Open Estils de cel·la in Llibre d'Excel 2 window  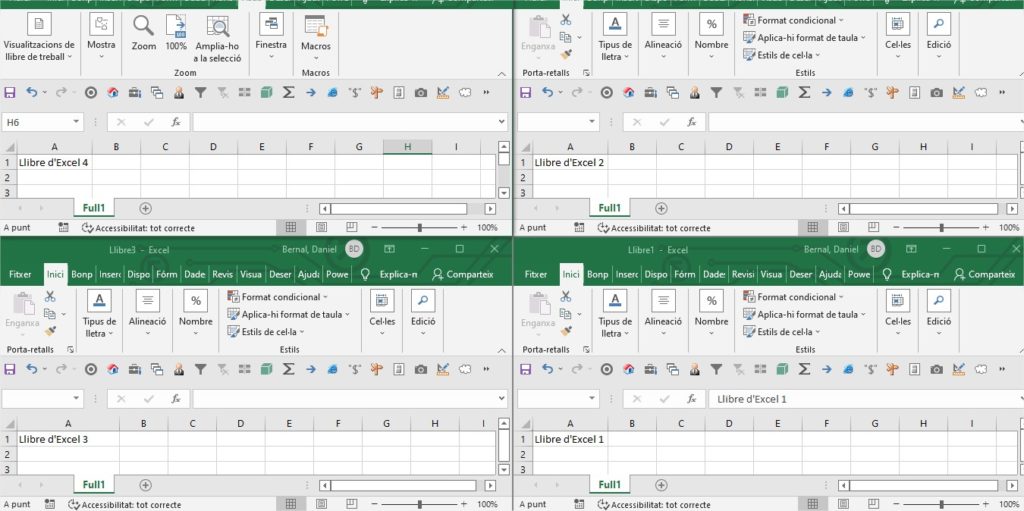point(782,55)
